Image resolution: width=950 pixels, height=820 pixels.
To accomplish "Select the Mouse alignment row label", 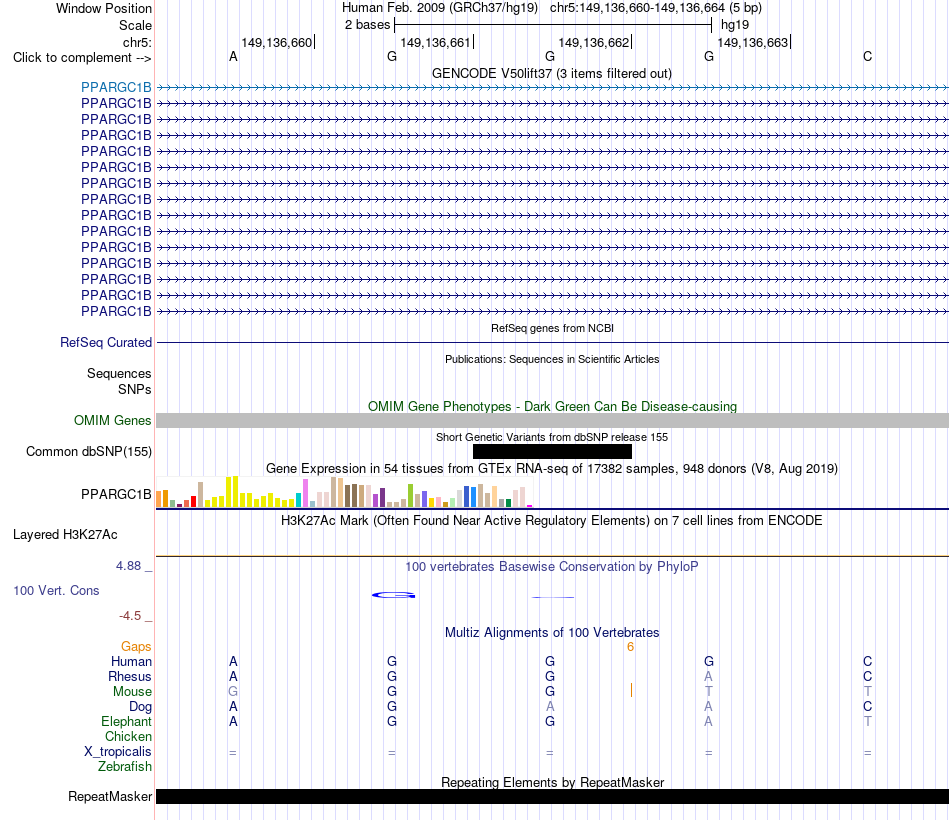I will 132,692.
